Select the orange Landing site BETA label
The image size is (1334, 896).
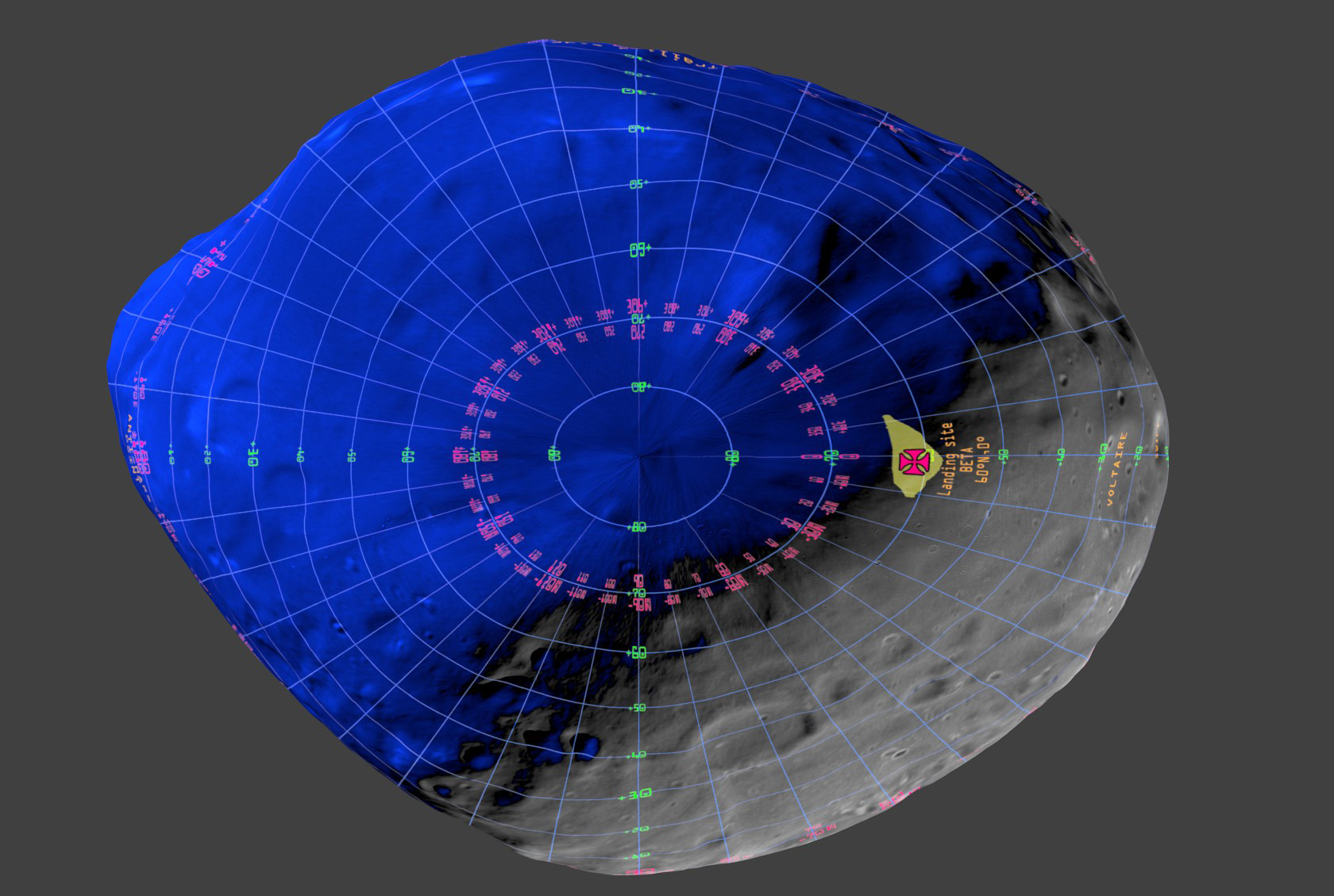pyautogui.click(x=956, y=460)
